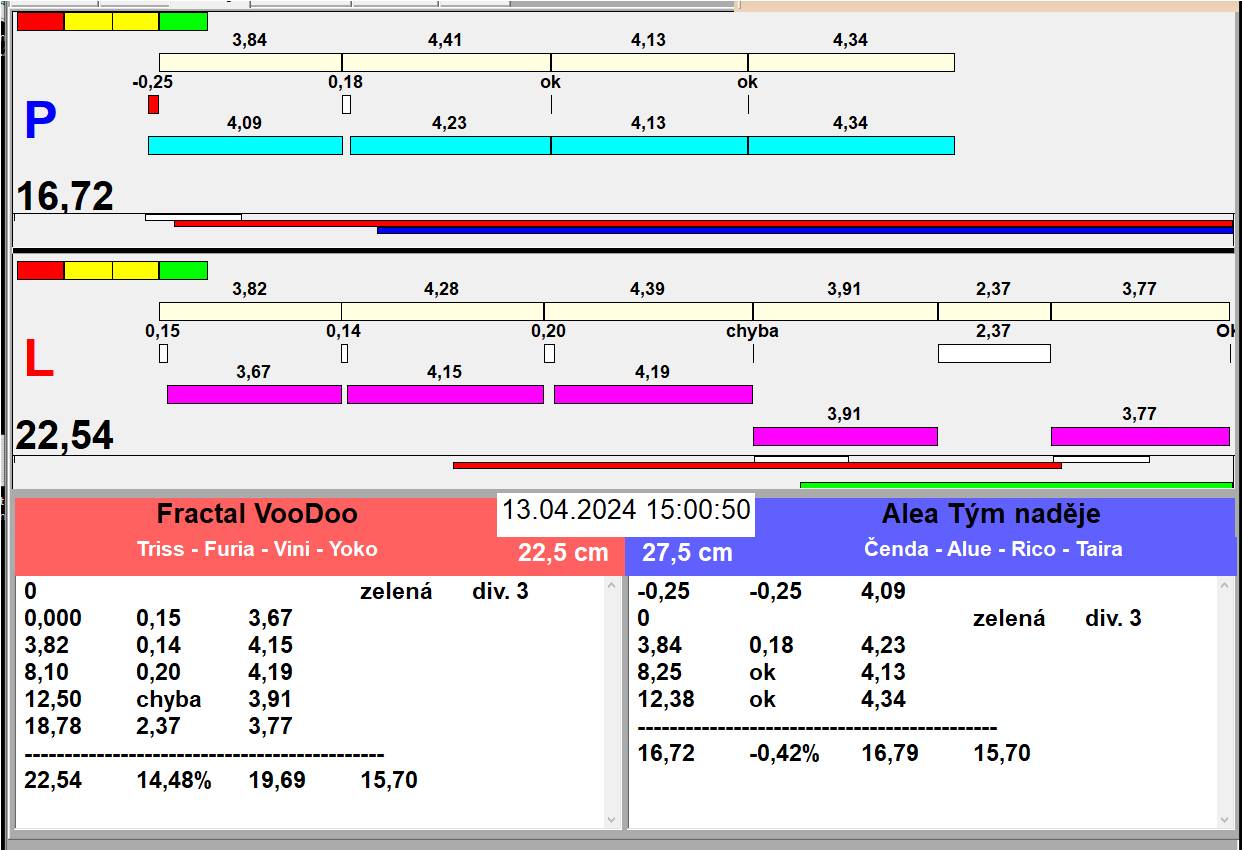Select the magenta 4,19 run bar
This screenshot has width=1242, height=850.
tap(653, 394)
